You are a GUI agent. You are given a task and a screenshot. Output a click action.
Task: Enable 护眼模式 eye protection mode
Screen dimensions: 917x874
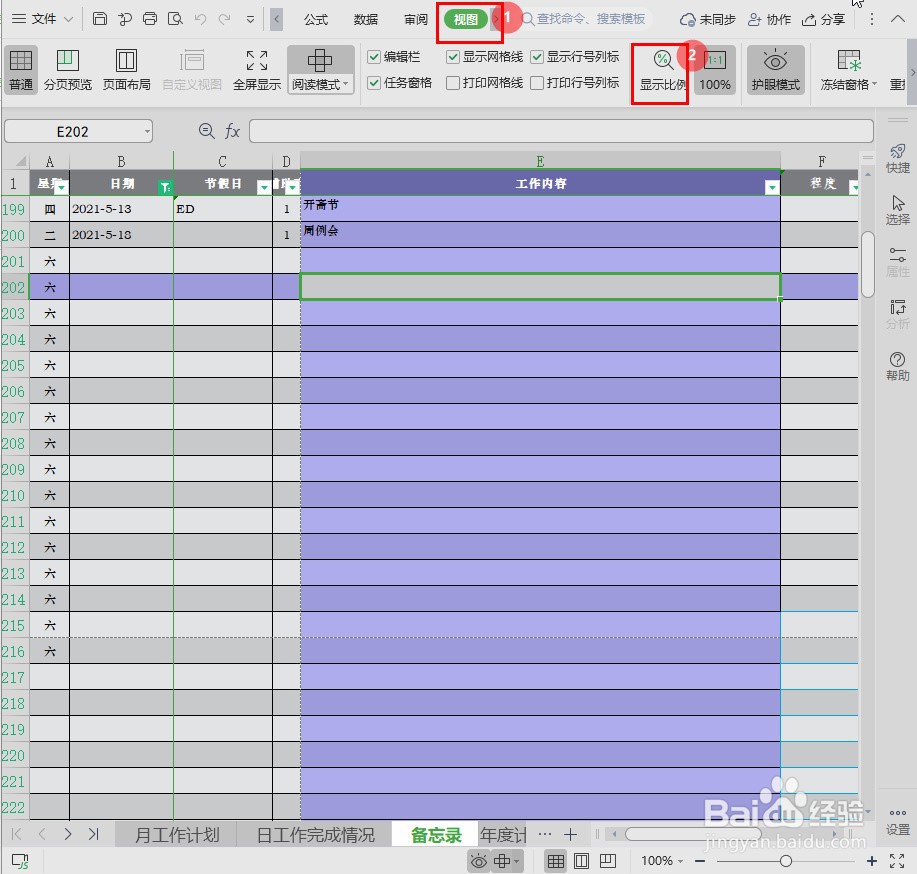pos(775,70)
